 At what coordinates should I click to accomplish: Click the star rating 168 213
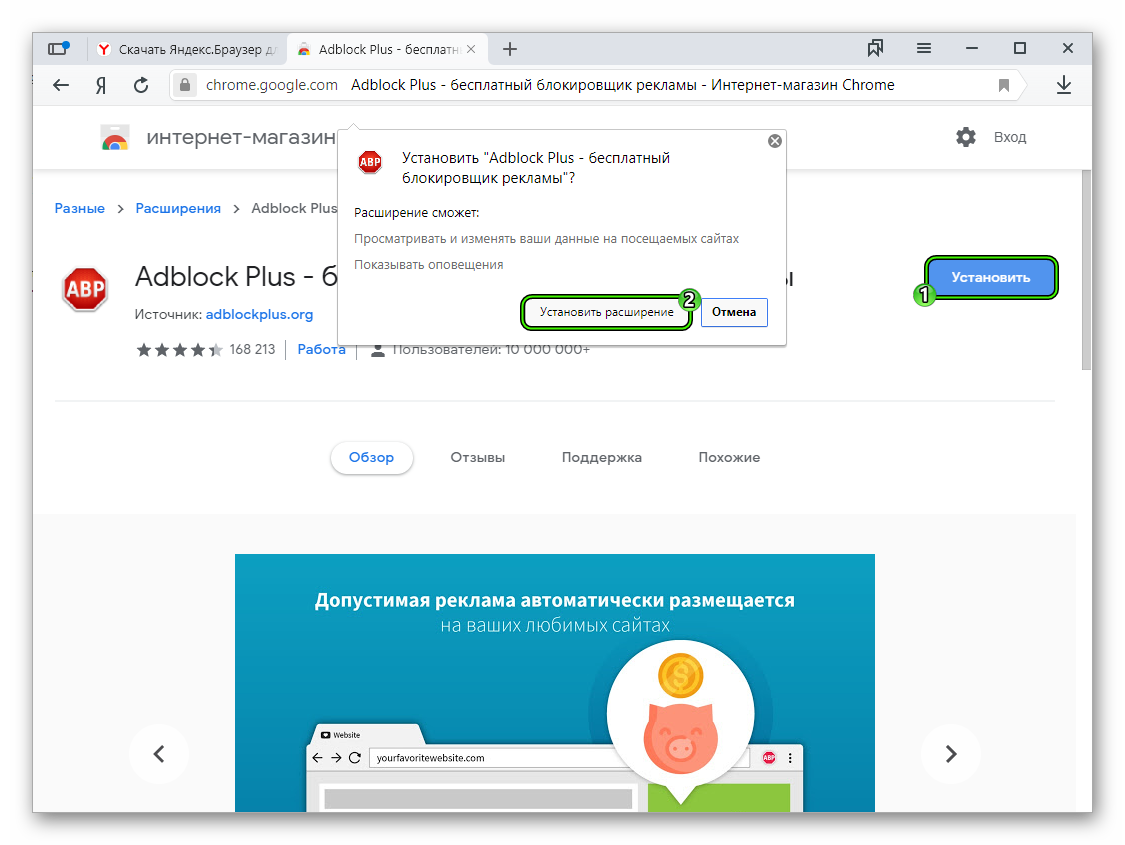(206, 349)
